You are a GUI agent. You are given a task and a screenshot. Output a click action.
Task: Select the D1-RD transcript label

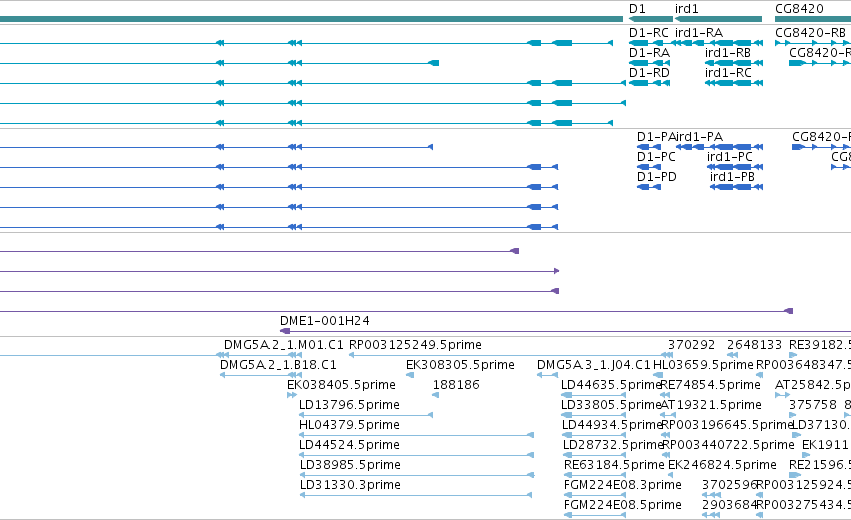pos(649,73)
